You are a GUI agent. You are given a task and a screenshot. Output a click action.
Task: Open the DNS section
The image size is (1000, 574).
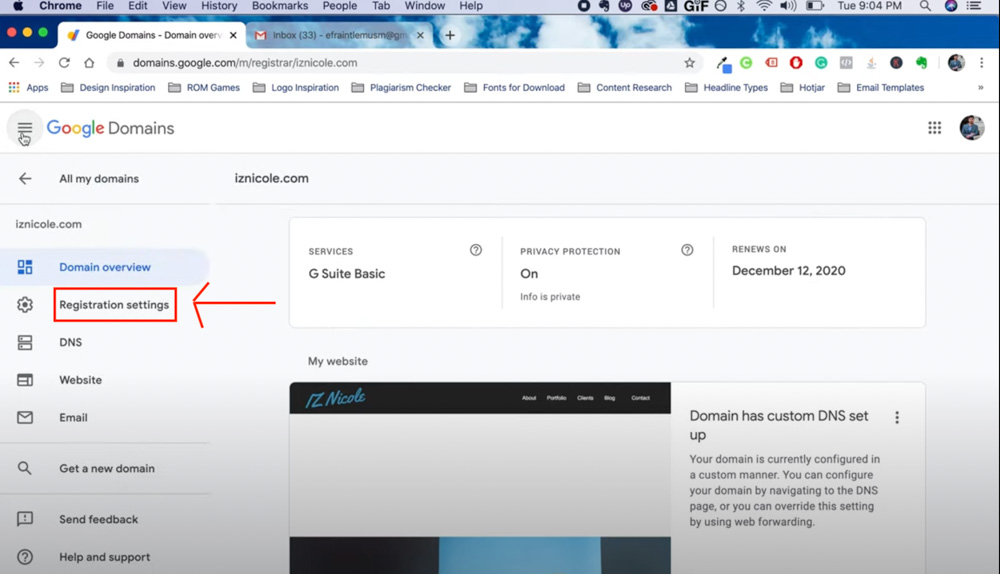point(70,342)
